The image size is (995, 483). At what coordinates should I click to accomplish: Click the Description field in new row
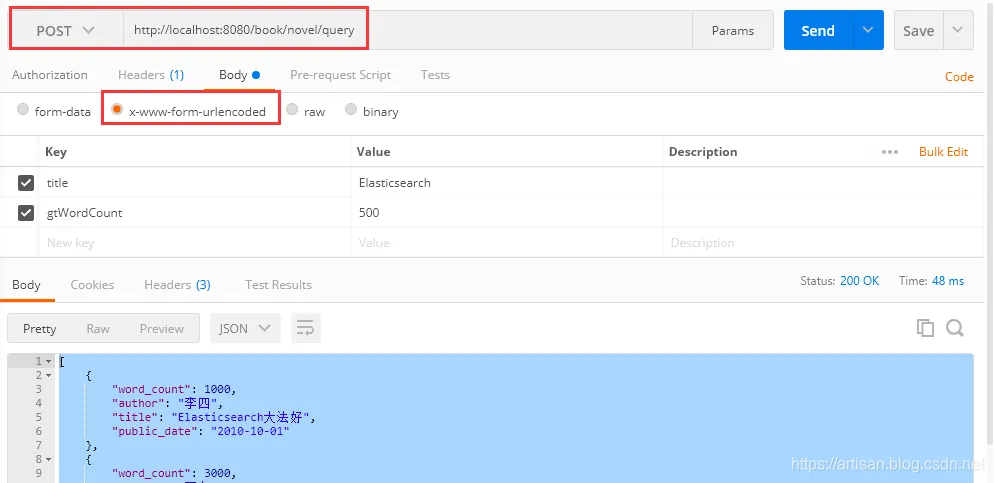tap(824, 242)
